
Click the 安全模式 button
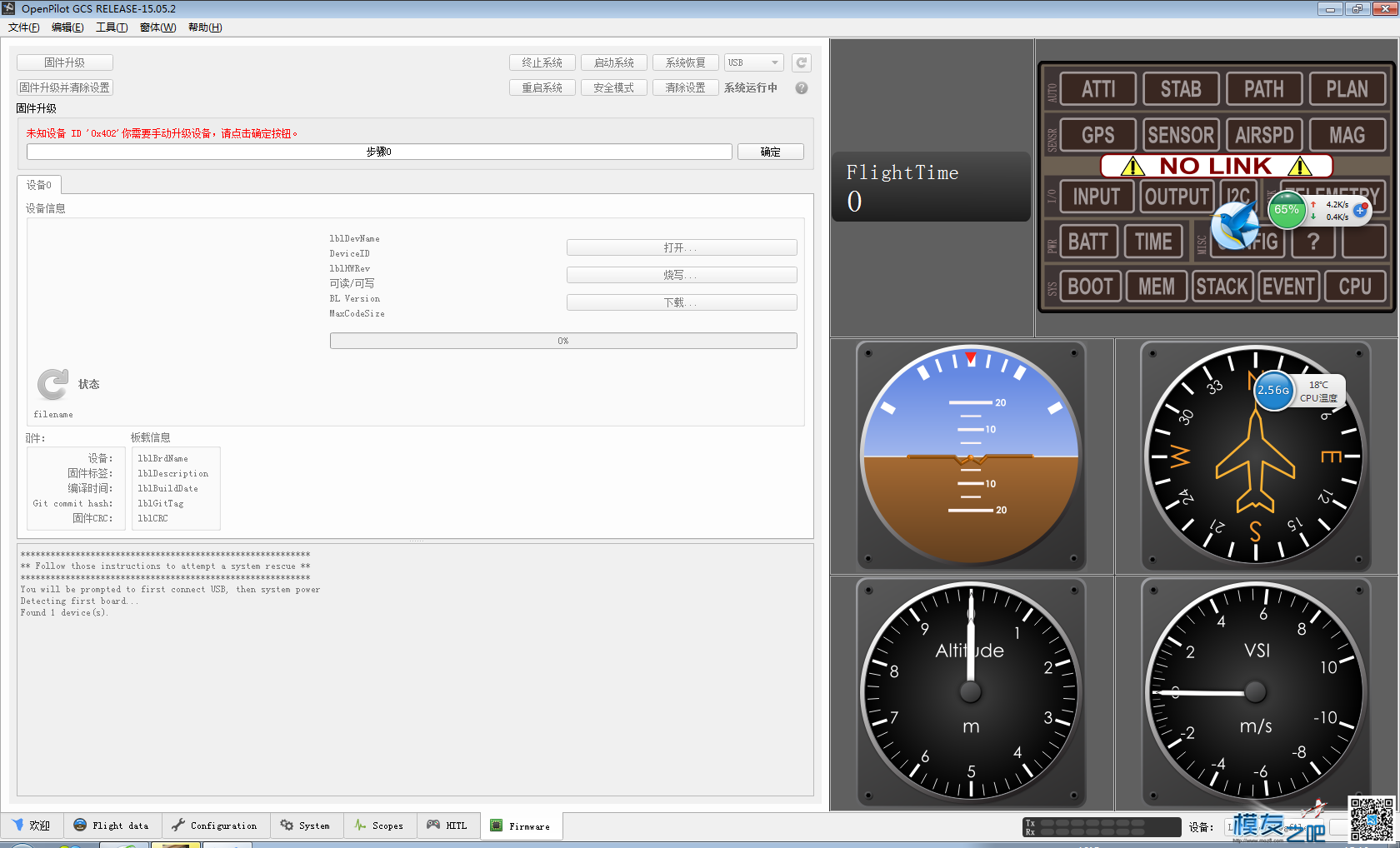[614, 87]
